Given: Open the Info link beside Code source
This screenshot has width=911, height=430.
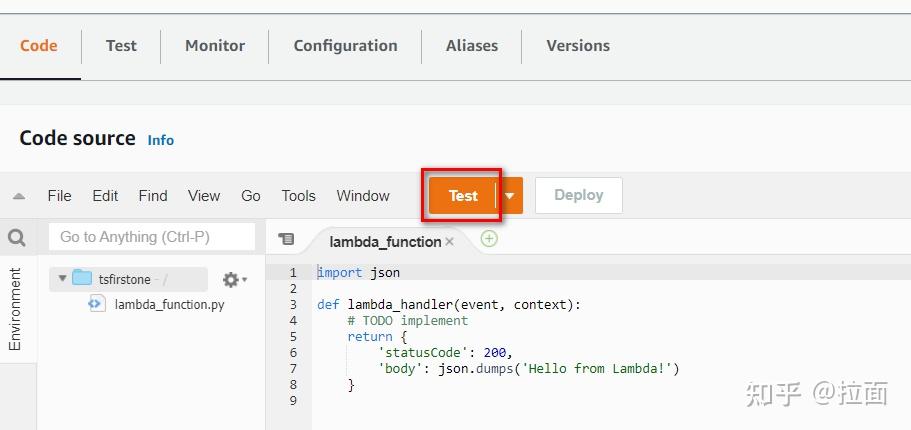Looking at the screenshot, I should [x=161, y=140].
